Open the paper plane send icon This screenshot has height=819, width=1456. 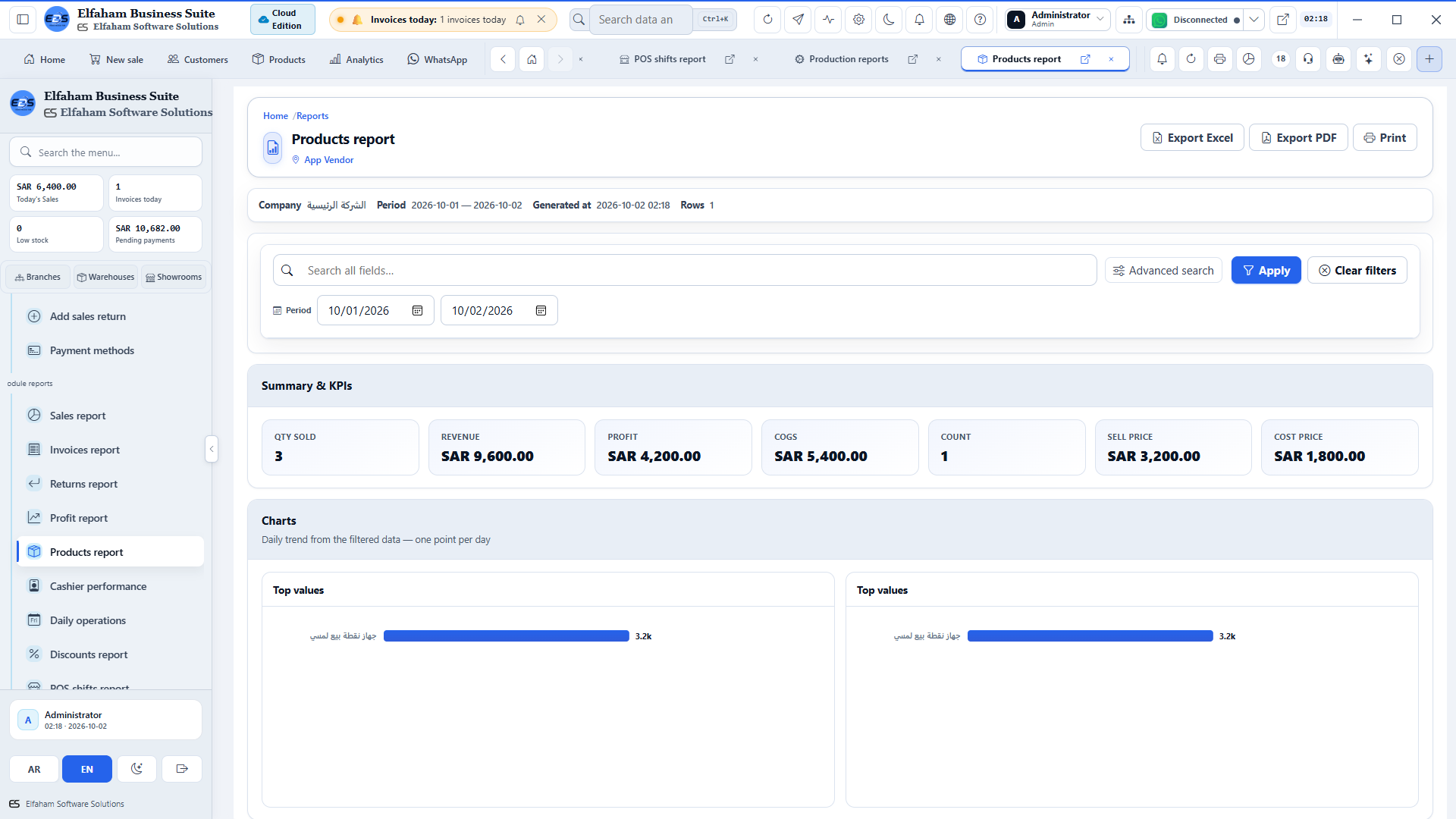click(x=798, y=20)
